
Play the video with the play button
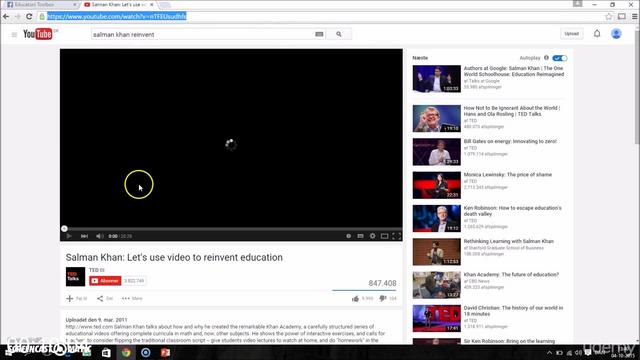click(x=69, y=236)
